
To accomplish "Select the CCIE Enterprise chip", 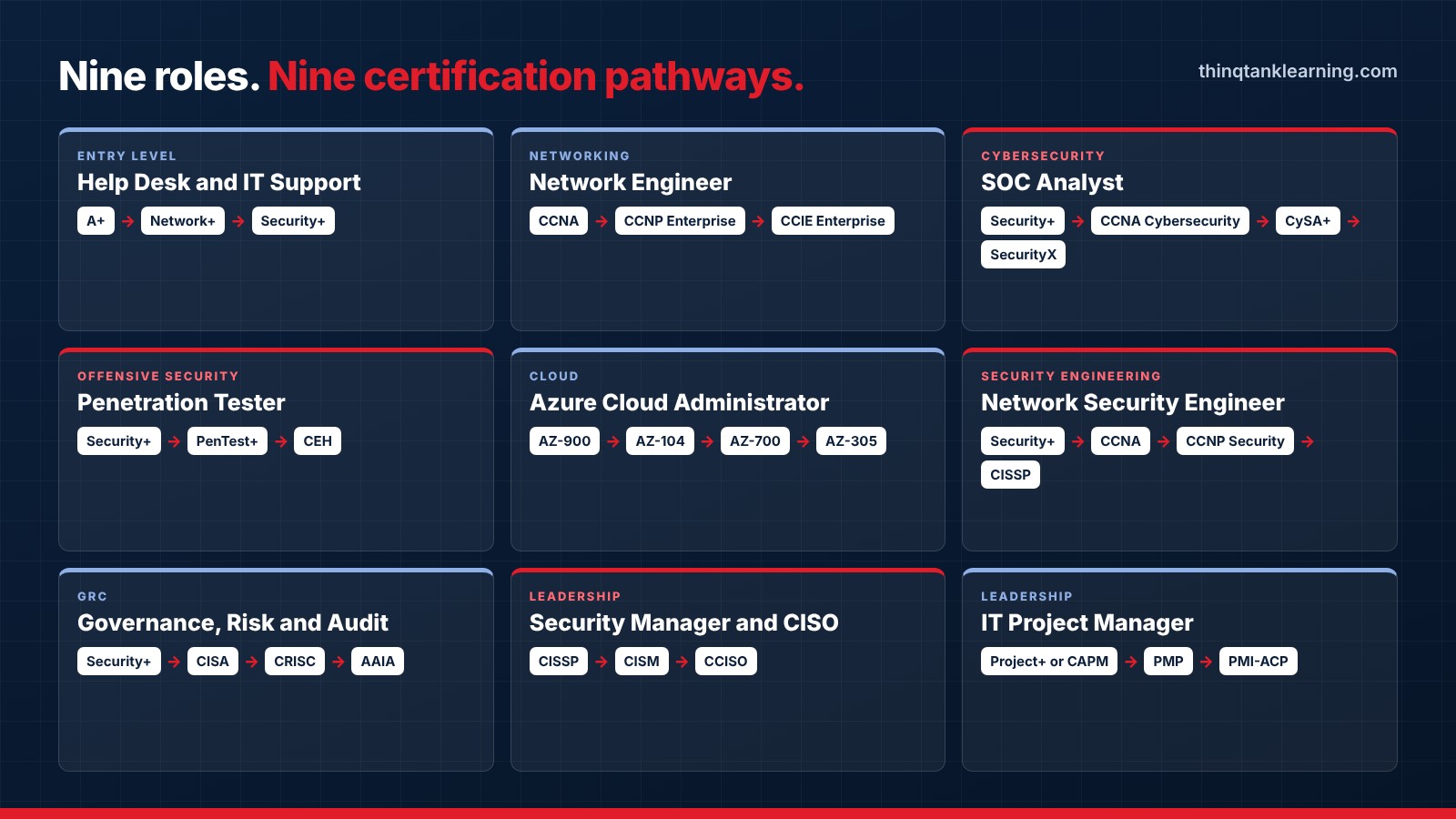I will (x=833, y=221).
